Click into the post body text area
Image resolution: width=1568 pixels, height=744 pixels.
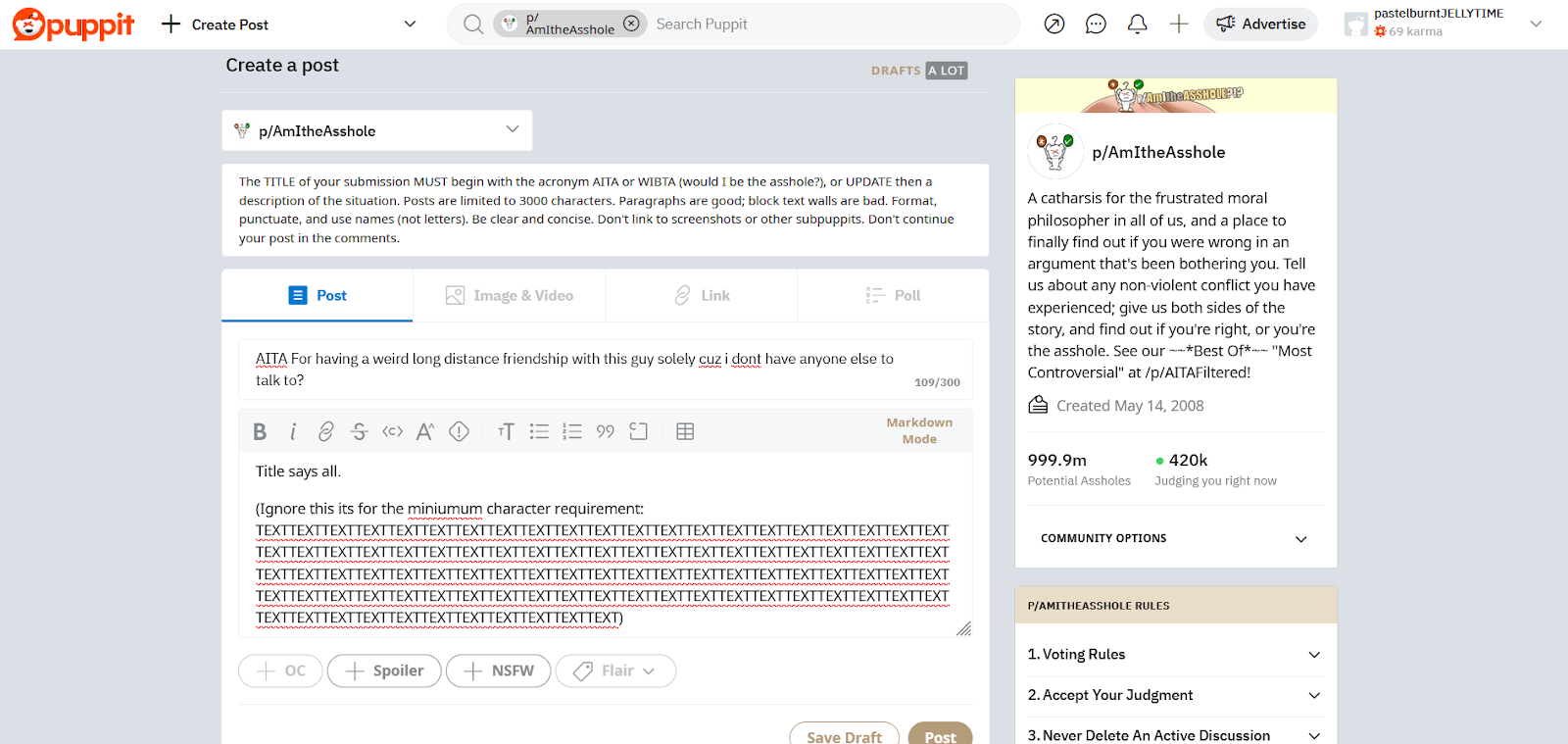click(x=606, y=544)
